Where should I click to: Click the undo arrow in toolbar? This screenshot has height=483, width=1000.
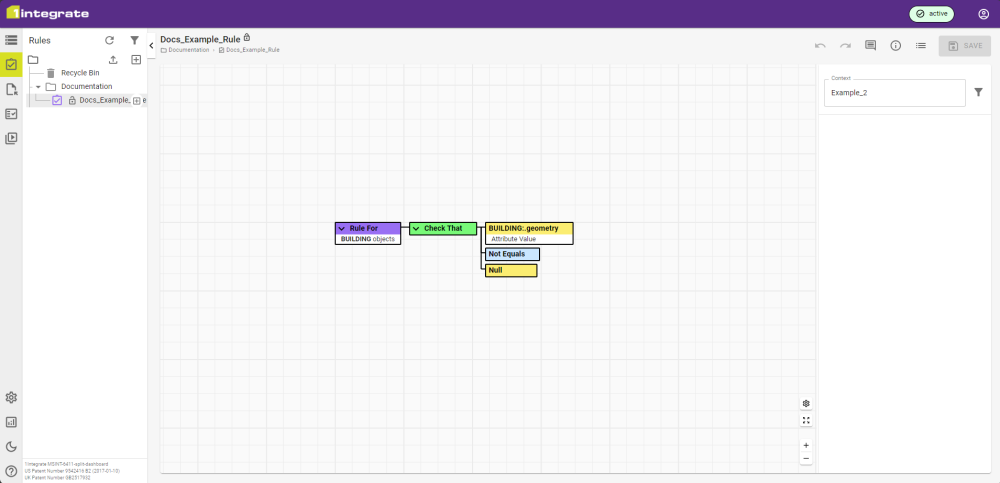click(x=820, y=45)
